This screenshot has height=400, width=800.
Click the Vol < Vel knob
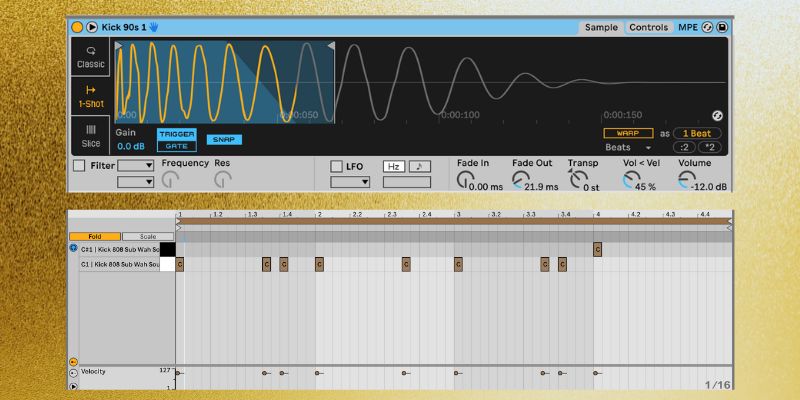tap(631, 179)
